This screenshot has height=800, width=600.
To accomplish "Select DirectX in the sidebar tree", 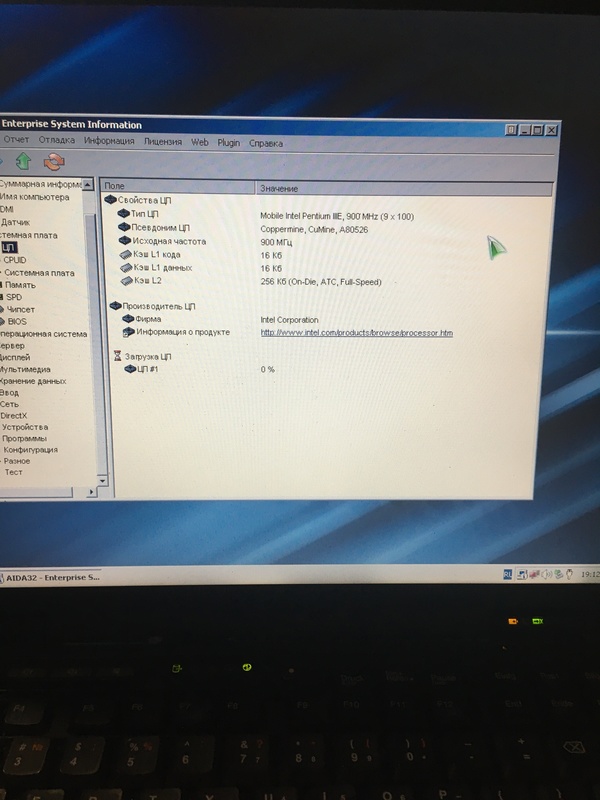I will [x=14, y=415].
